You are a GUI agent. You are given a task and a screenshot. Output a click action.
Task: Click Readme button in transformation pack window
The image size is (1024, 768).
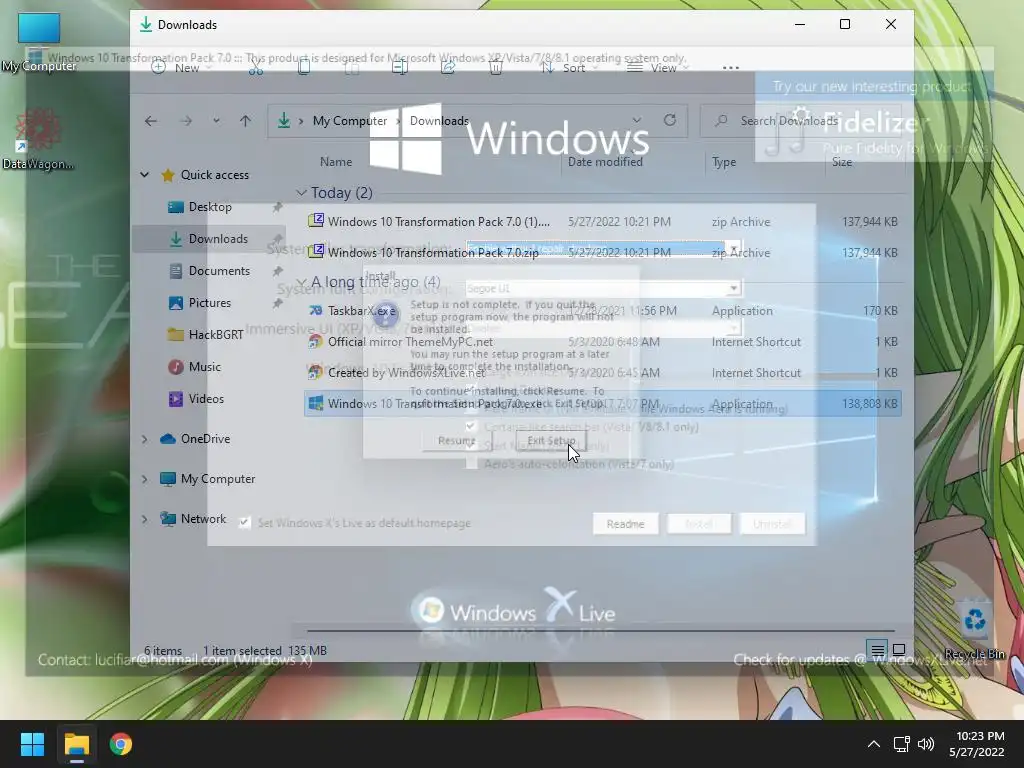(625, 524)
